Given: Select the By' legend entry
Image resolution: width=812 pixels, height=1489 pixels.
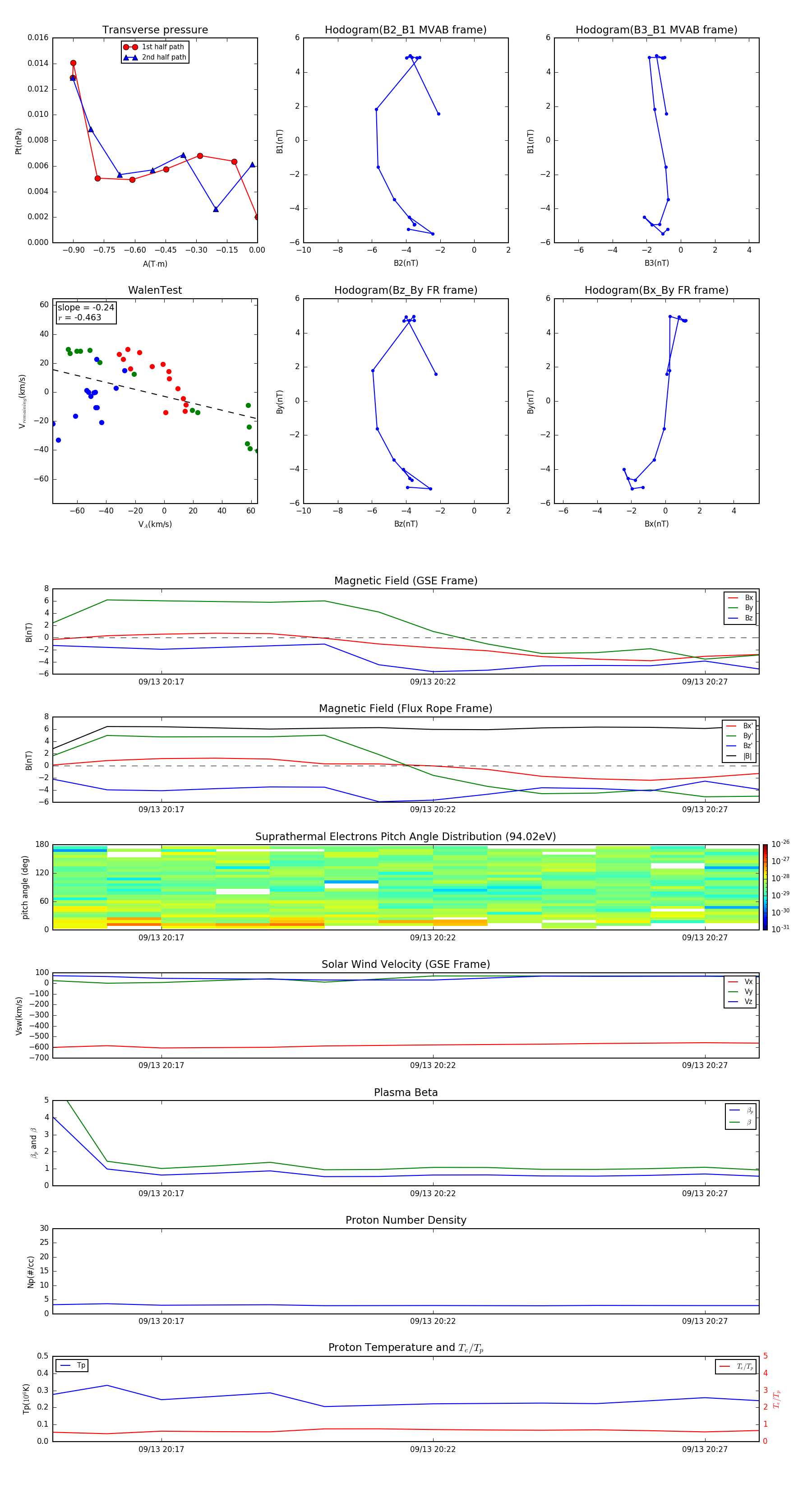Looking at the screenshot, I should coord(740,736).
